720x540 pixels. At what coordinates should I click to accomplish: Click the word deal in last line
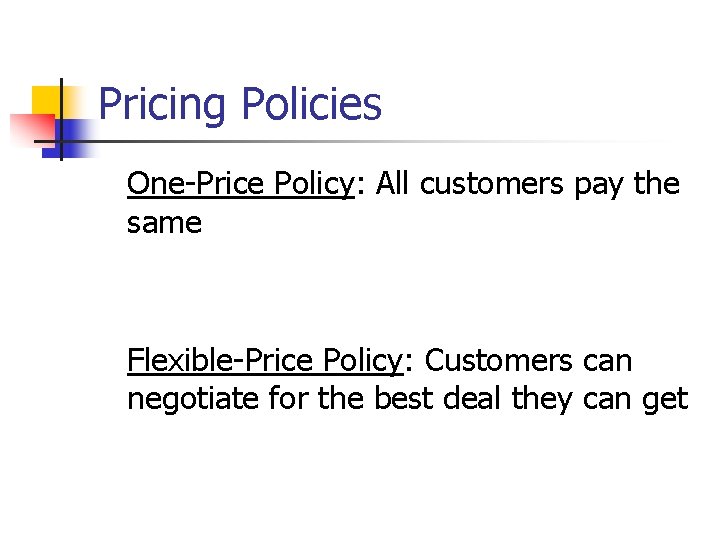(472, 398)
